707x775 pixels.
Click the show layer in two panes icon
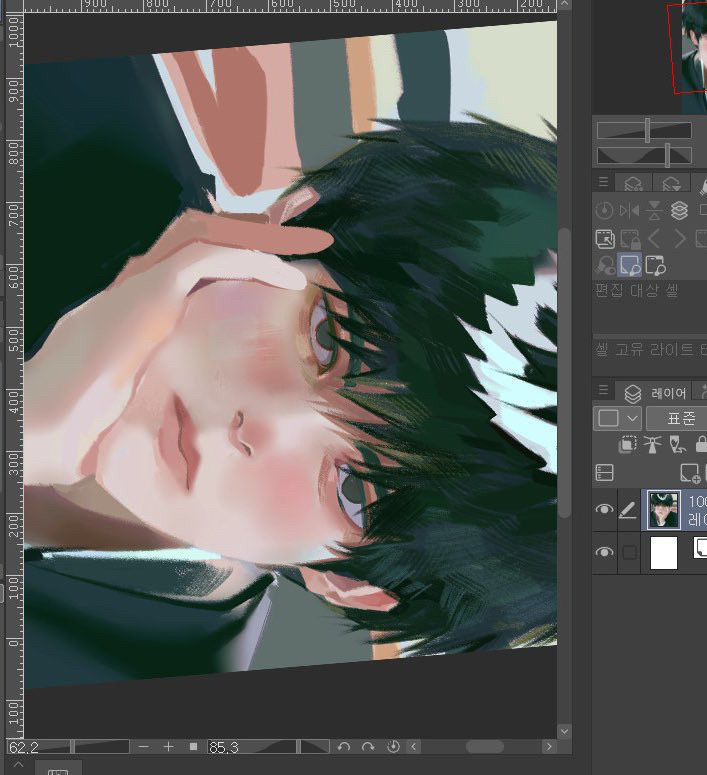604,473
